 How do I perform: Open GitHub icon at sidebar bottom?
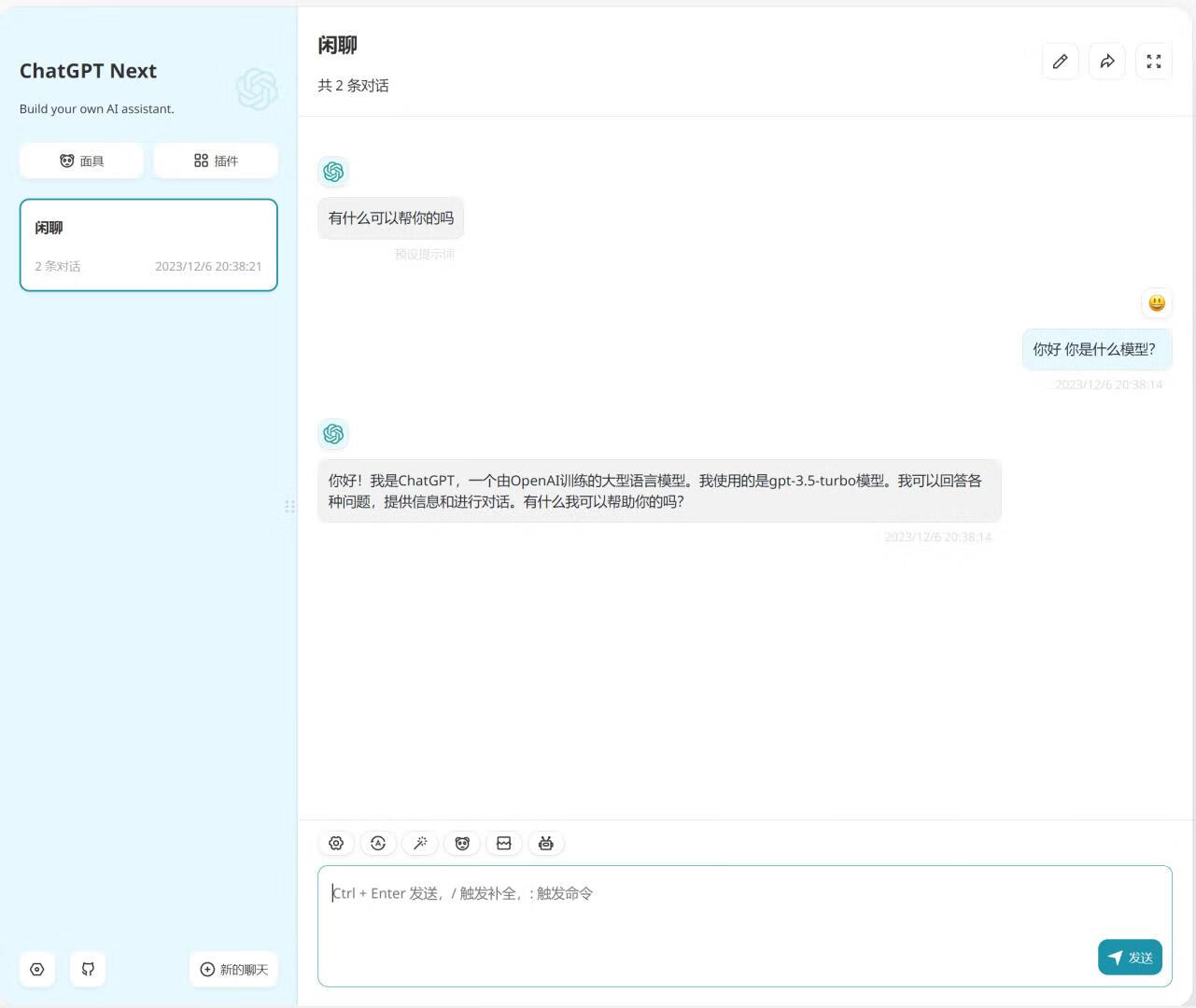[x=88, y=969]
